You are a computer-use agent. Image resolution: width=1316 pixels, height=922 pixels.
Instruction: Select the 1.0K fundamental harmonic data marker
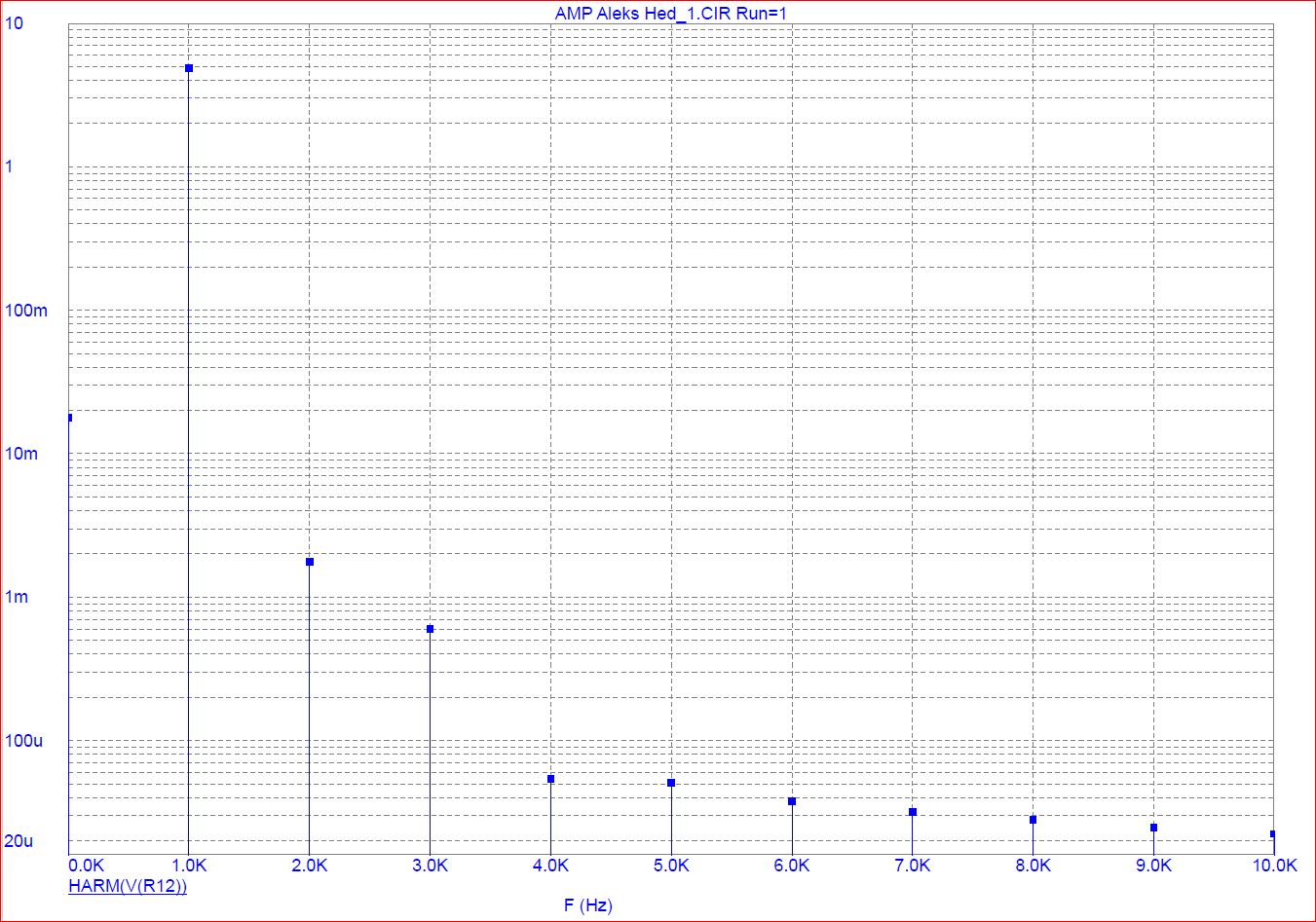pyautogui.click(x=189, y=68)
